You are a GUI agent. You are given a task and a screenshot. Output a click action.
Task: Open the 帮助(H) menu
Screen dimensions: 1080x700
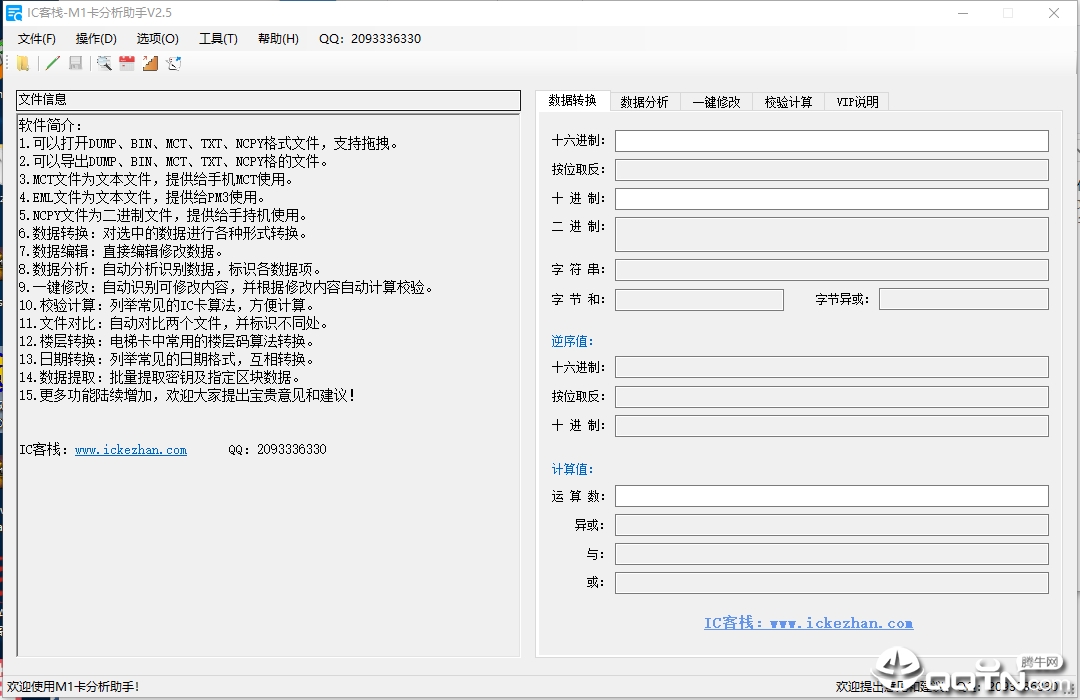coord(277,38)
